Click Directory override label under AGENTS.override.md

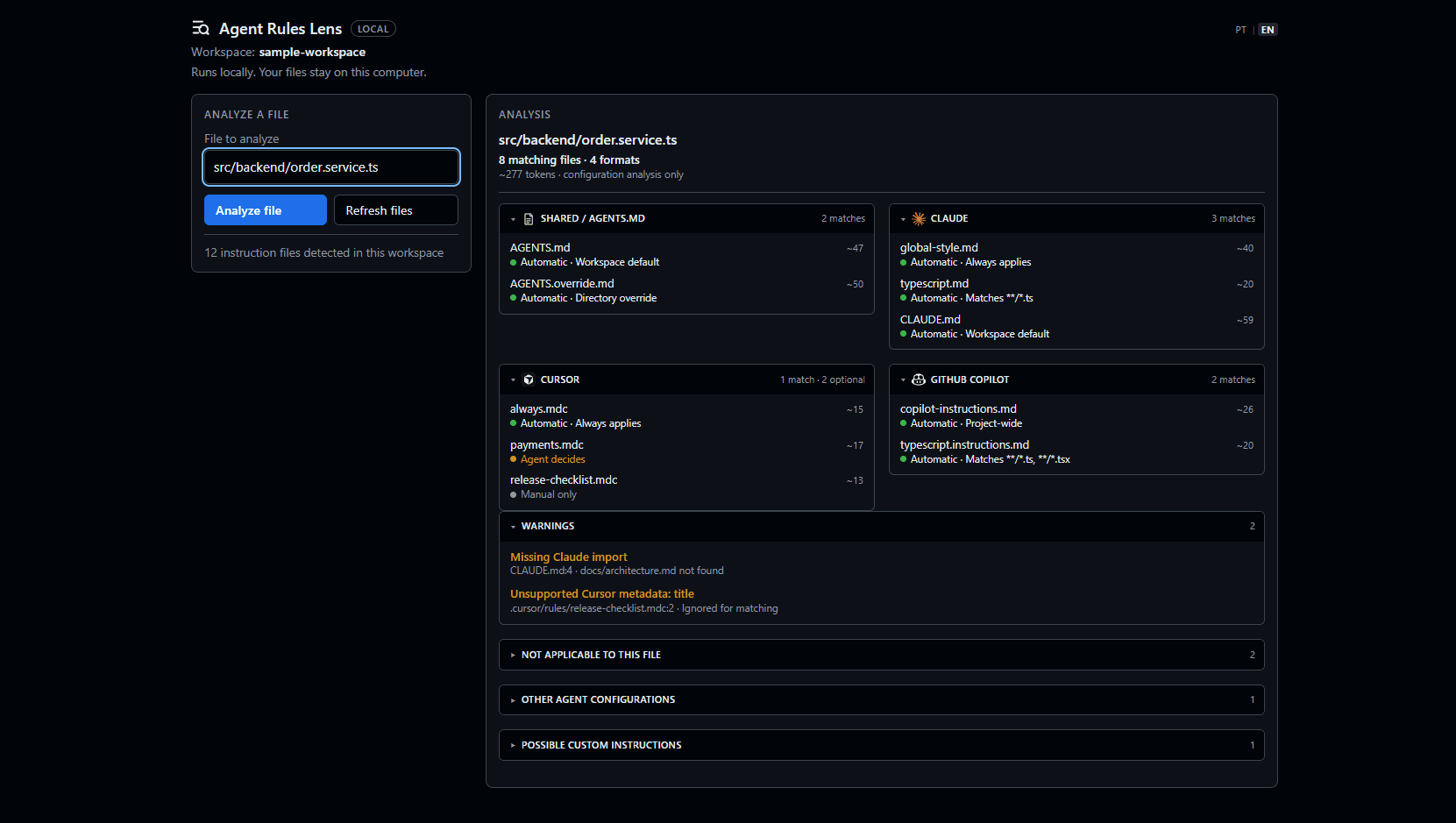(616, 298)
